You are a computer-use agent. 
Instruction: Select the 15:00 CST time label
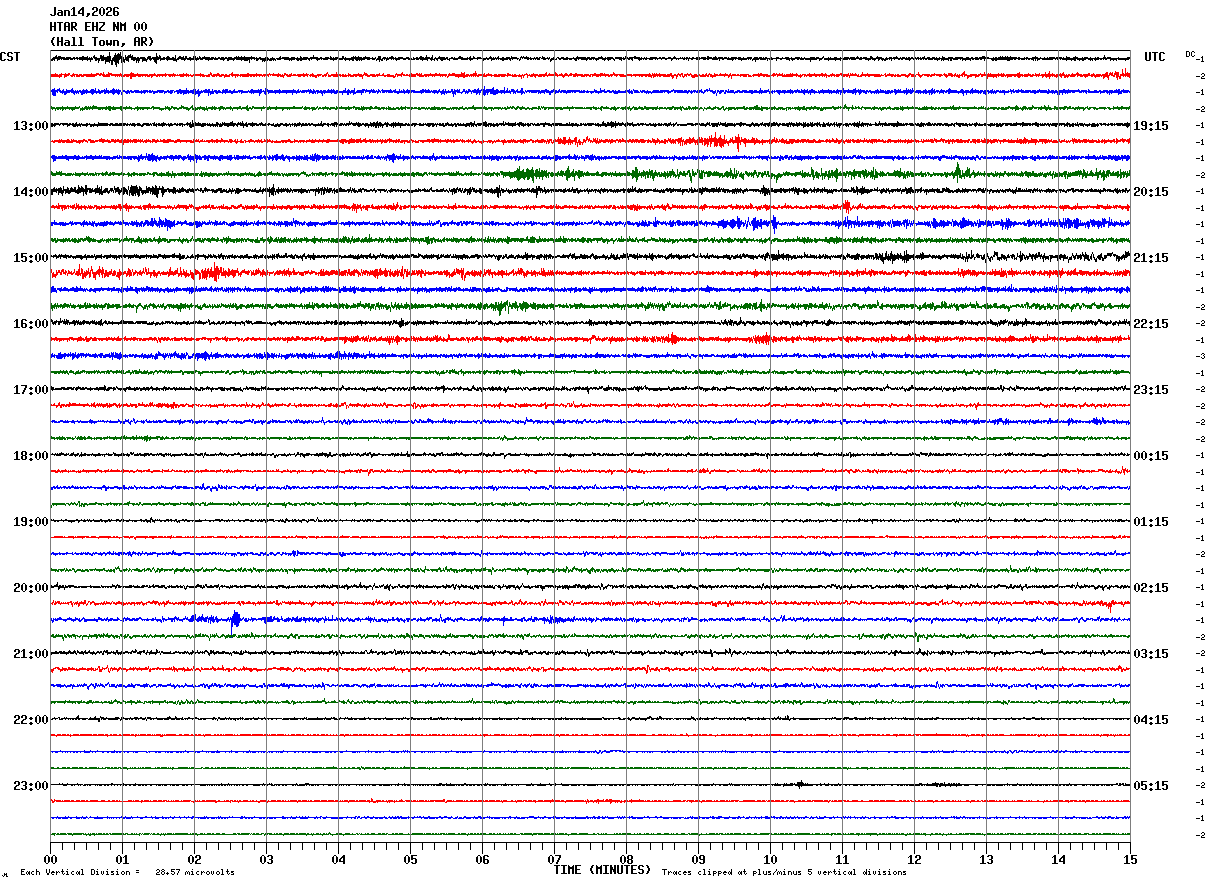30,258
